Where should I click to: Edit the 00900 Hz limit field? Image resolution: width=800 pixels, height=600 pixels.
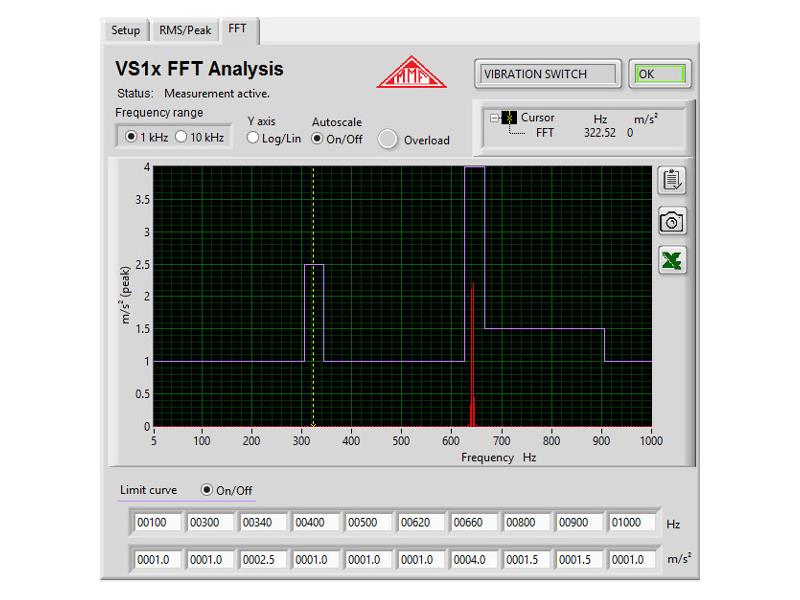coord(579,522)
